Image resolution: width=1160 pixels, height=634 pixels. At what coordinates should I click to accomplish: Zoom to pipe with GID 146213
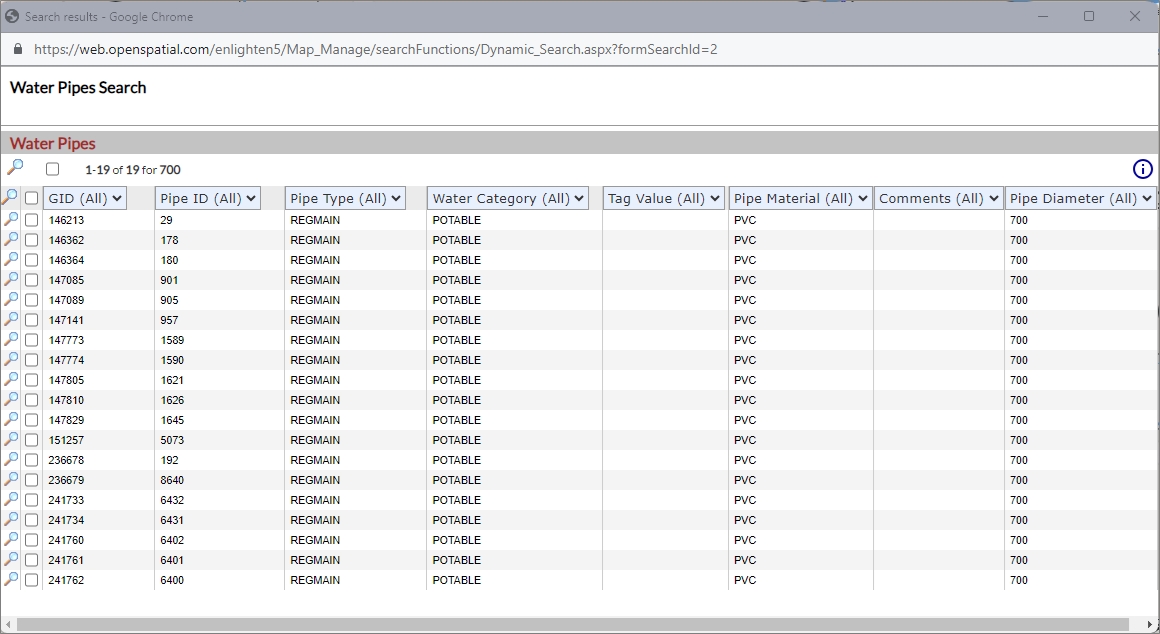click(11, 219)
